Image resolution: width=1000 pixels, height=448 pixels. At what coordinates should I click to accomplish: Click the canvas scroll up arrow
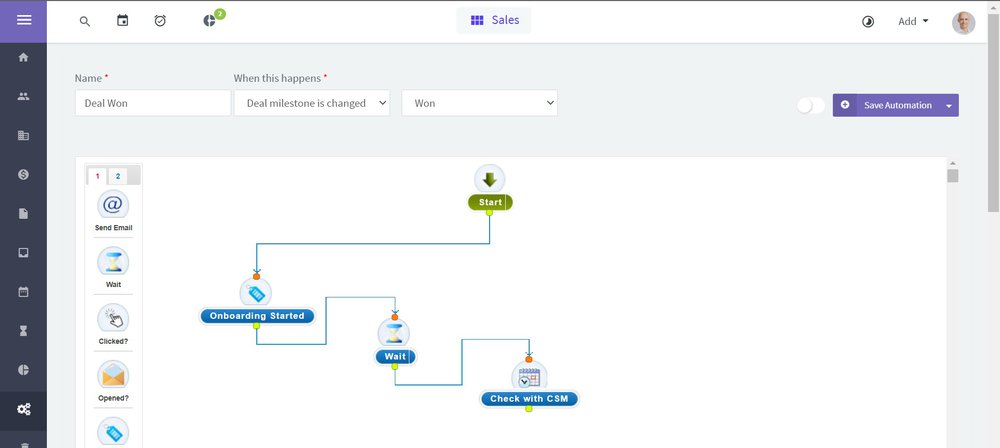coord(953,163)
